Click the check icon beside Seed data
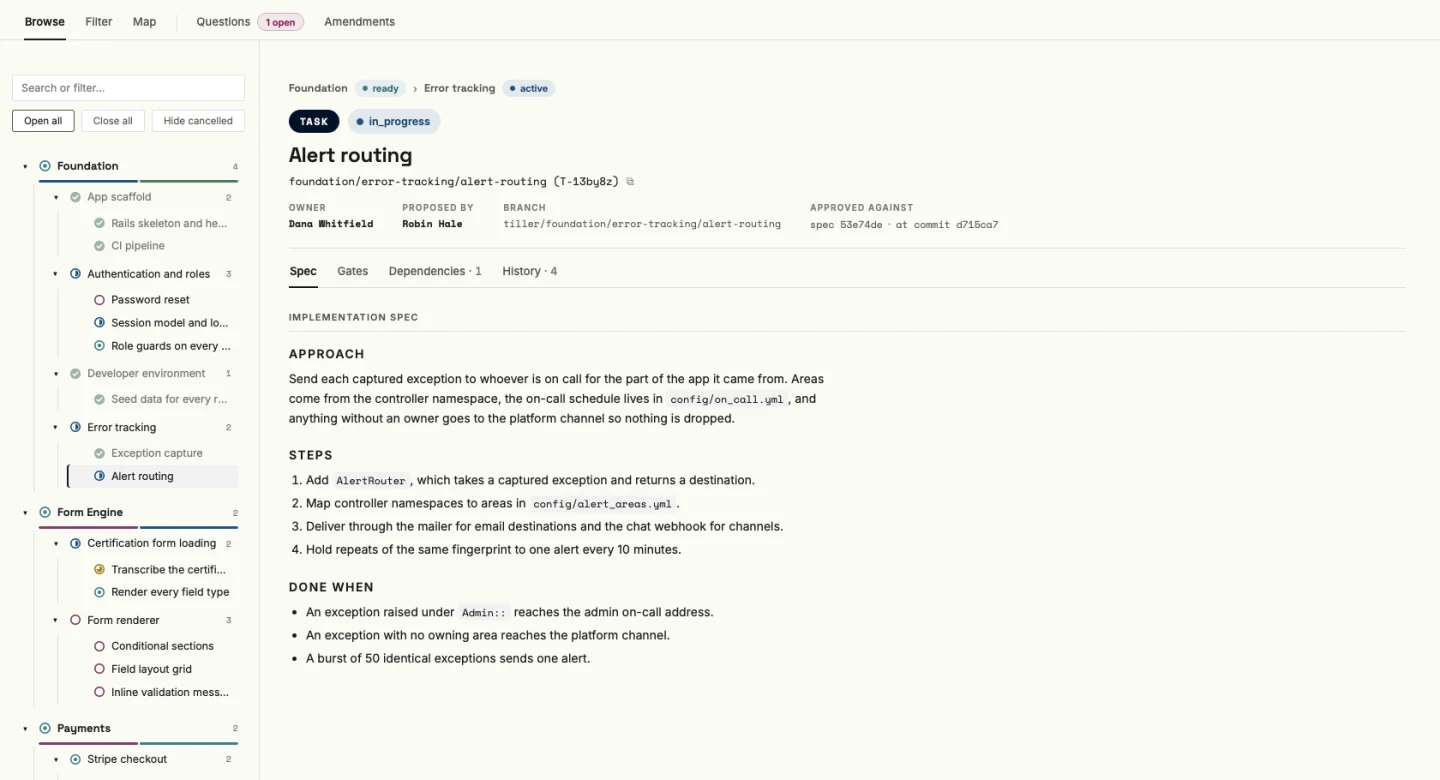Screen dimensions: 1440x780 click(99, 399)
